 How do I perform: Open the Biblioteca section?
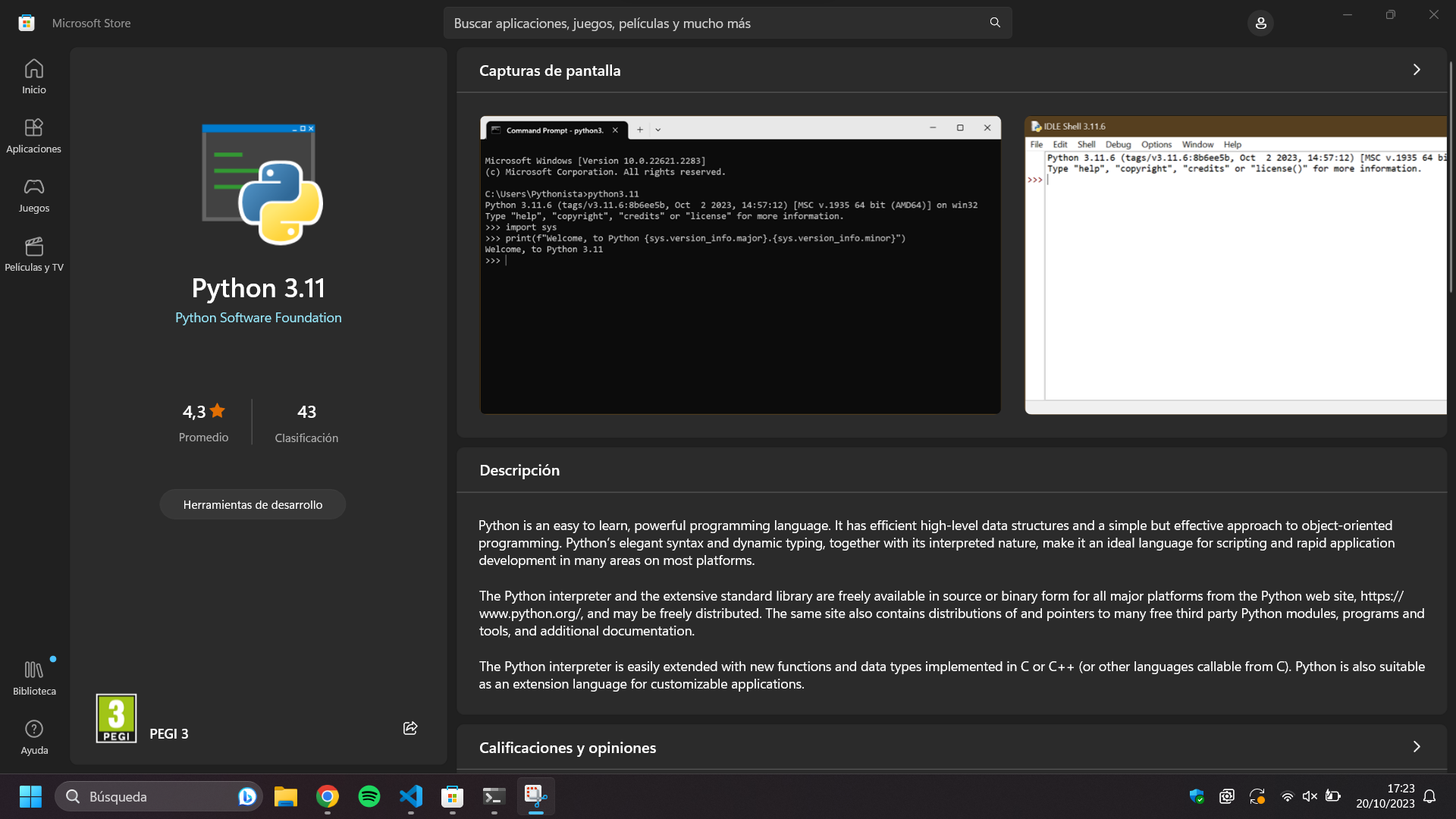33,676
